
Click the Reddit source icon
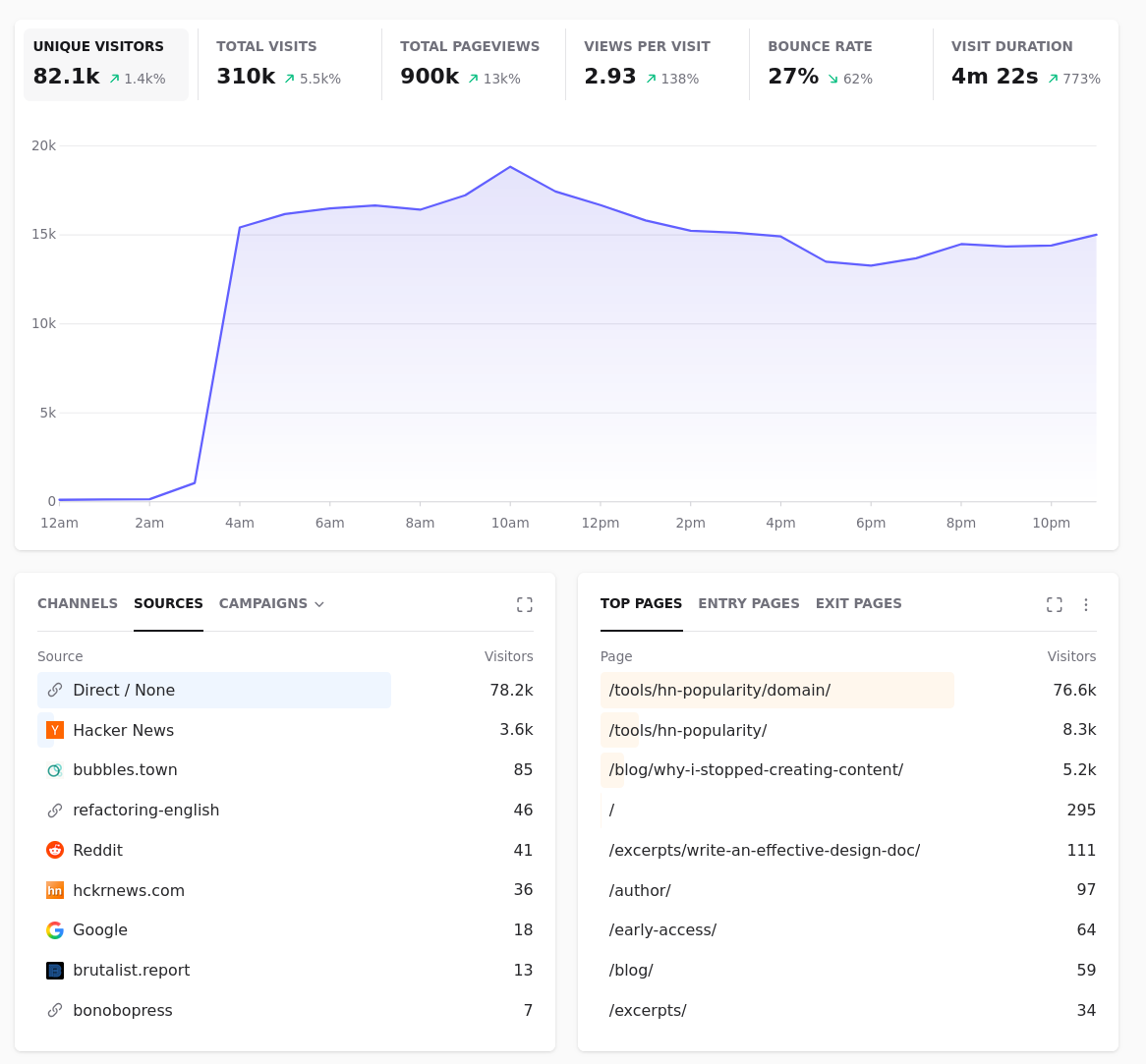(x=55, y=850)
